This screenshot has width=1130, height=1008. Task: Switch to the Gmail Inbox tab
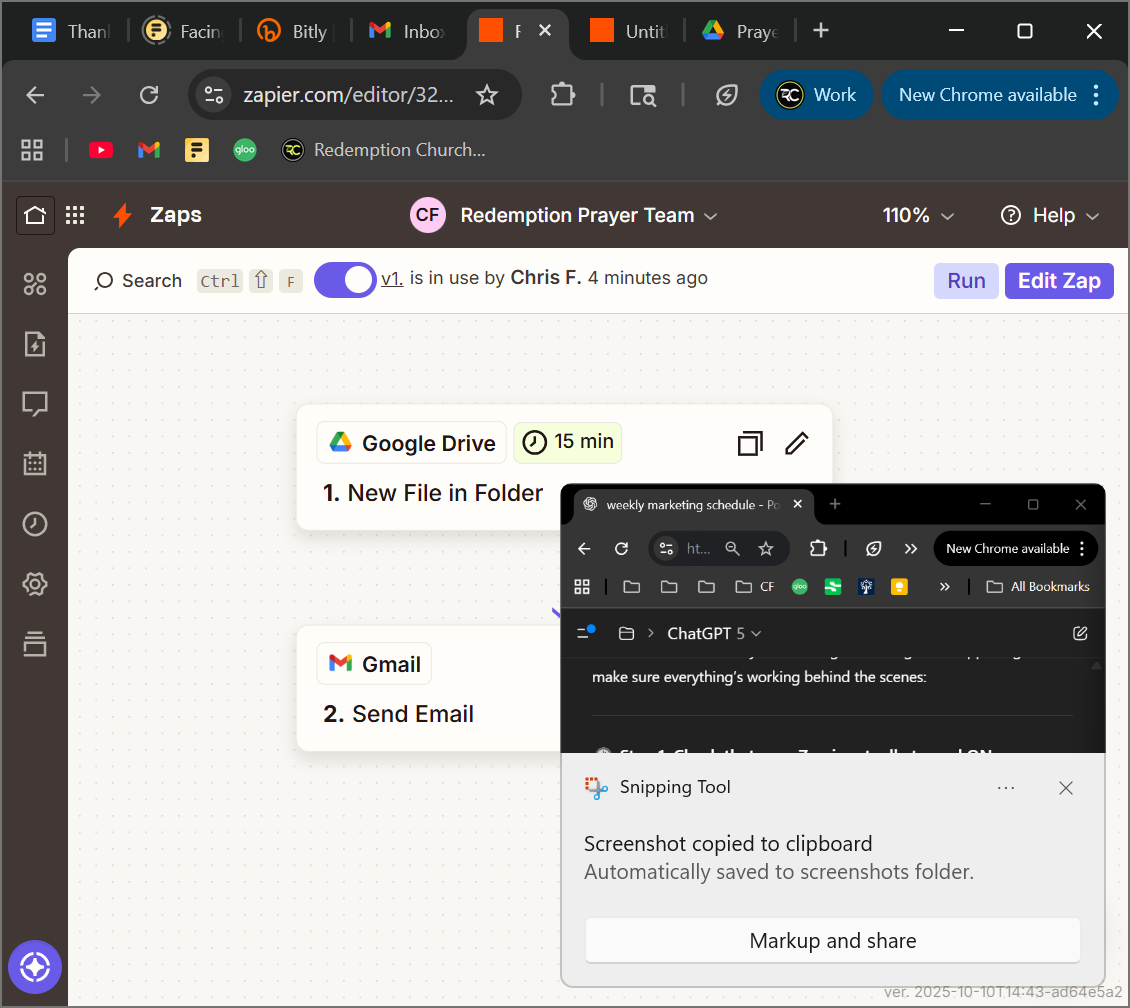(408, 31)
